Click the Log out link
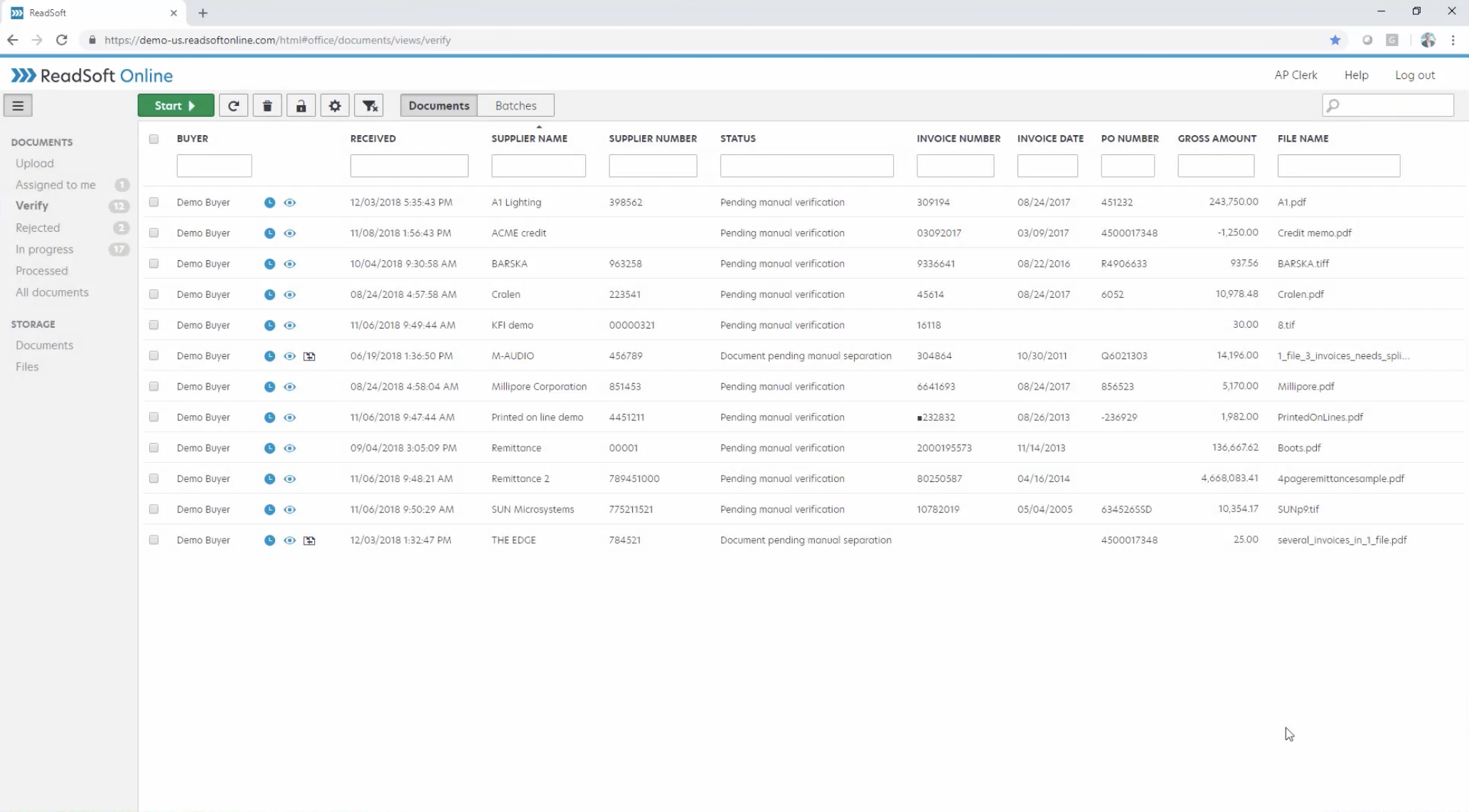The image size is (1469, 812). pos(1414,75)
